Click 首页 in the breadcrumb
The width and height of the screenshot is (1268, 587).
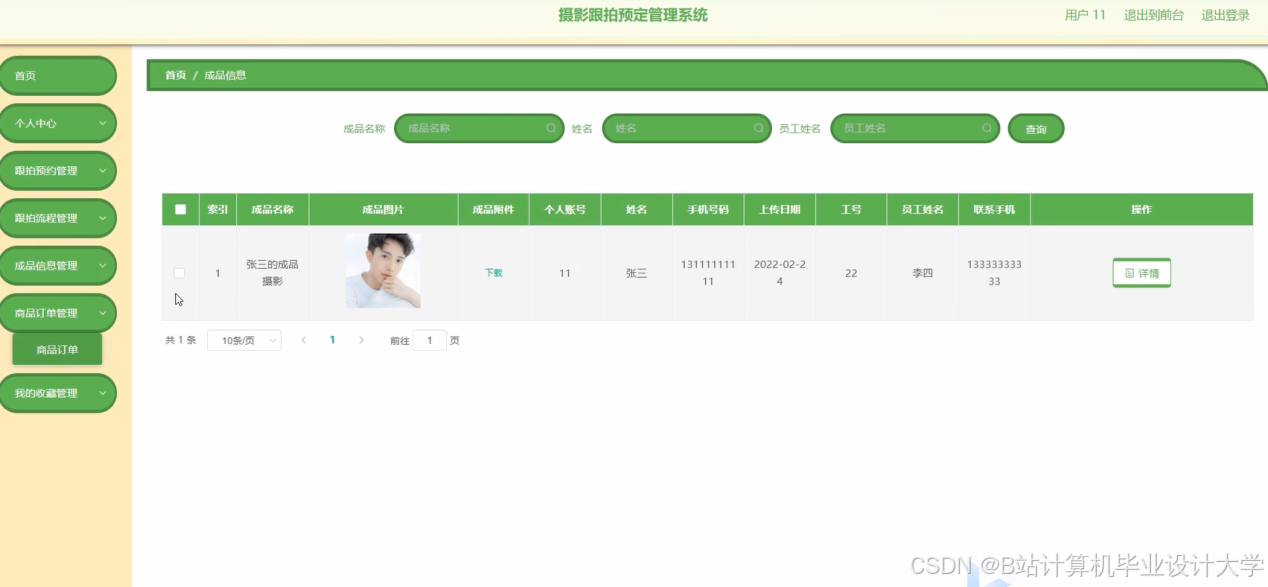(x=175, y=75)
